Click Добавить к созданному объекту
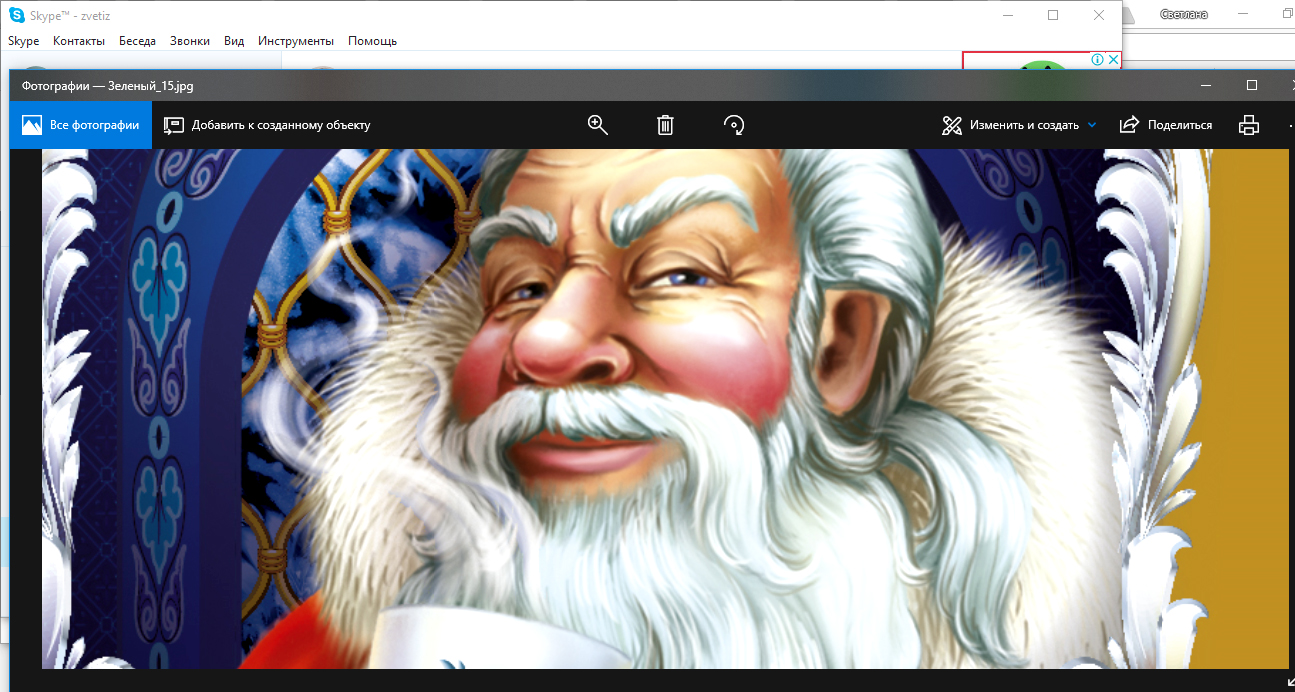Image resolution: width=1295 pixels, height=692 pixels. click(x=268, y=125)
